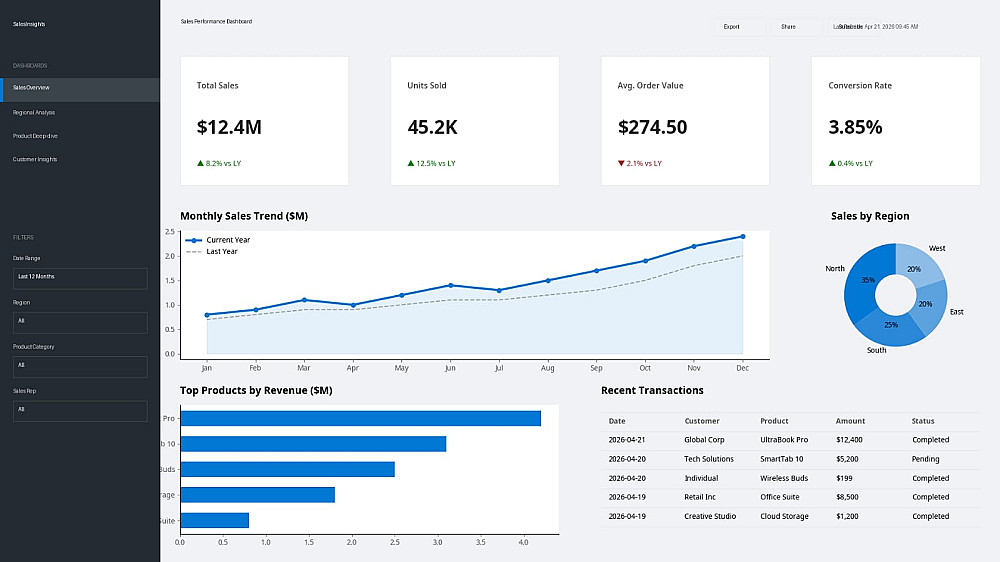Click the Pending status for Tech Solutions
This screenshot has height=562, width=1000.
[925, 459]
